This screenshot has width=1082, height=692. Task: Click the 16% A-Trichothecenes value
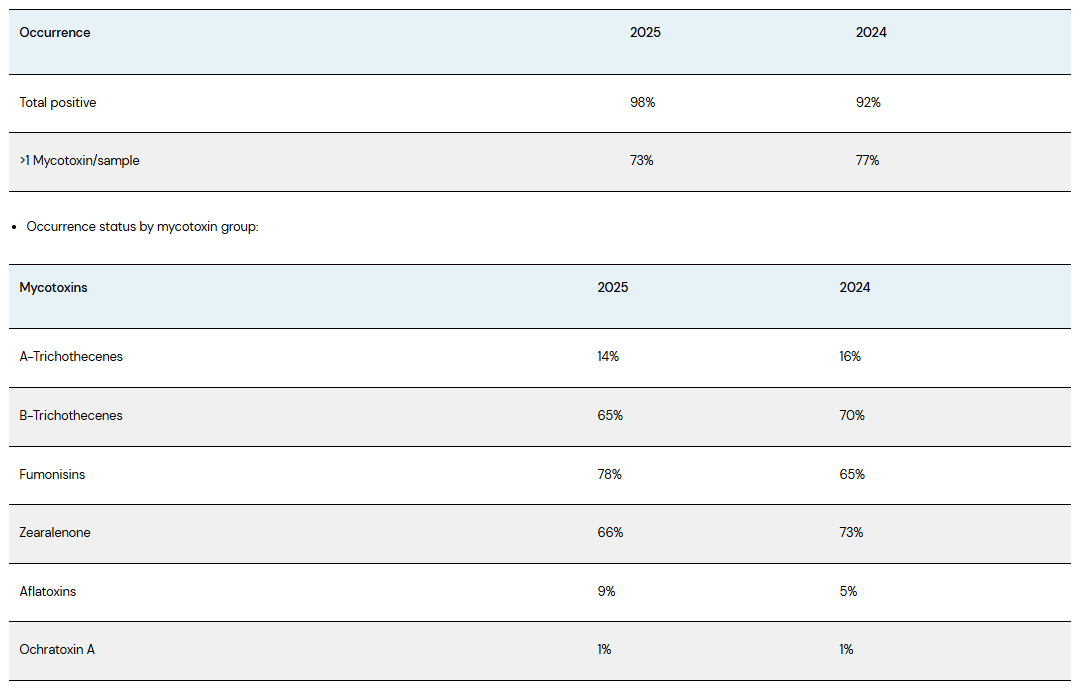tap(850, 357)
